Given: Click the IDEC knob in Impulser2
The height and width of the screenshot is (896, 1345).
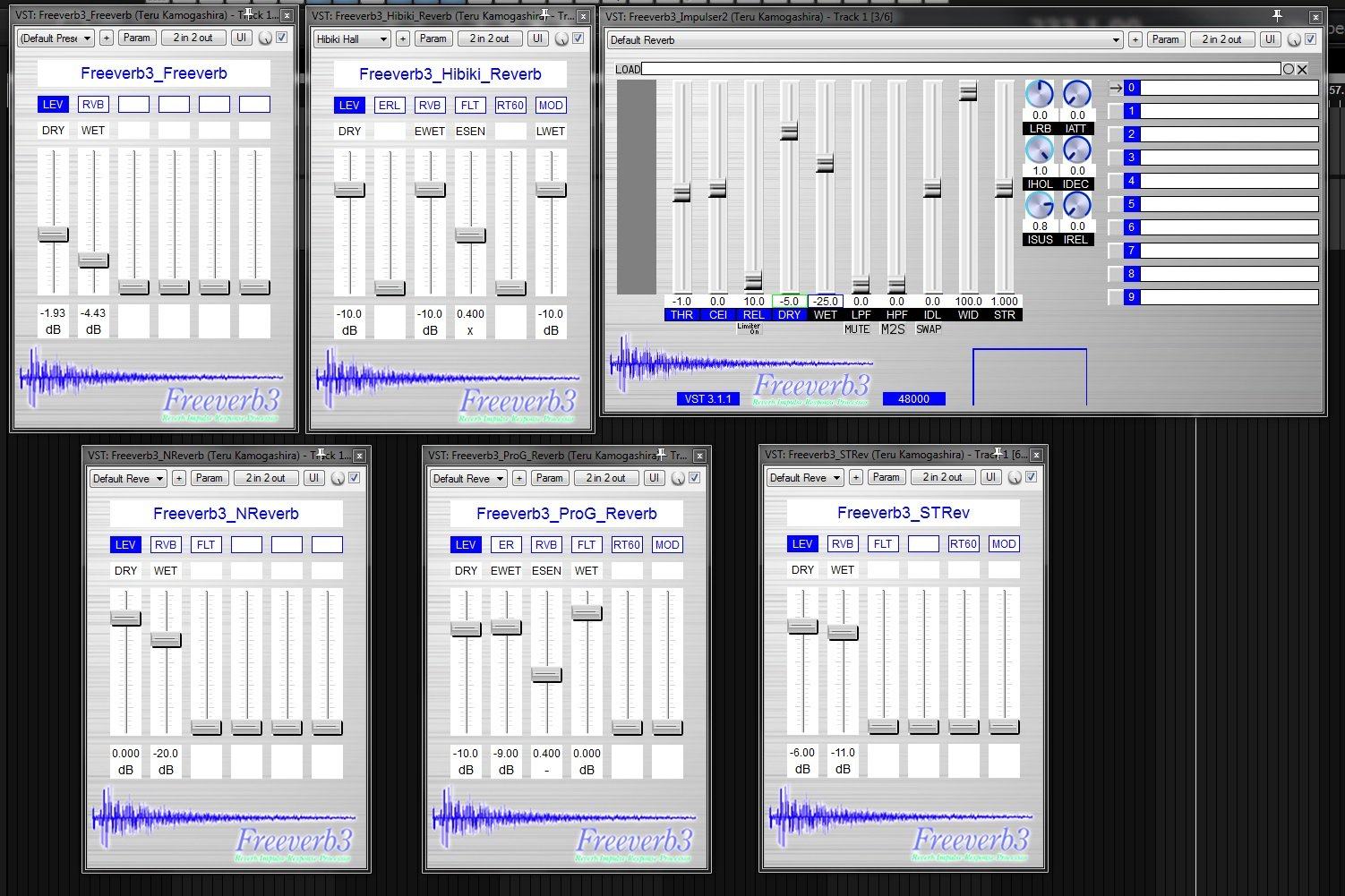Looking at the screenshot, I should [x=1076, y=149].
